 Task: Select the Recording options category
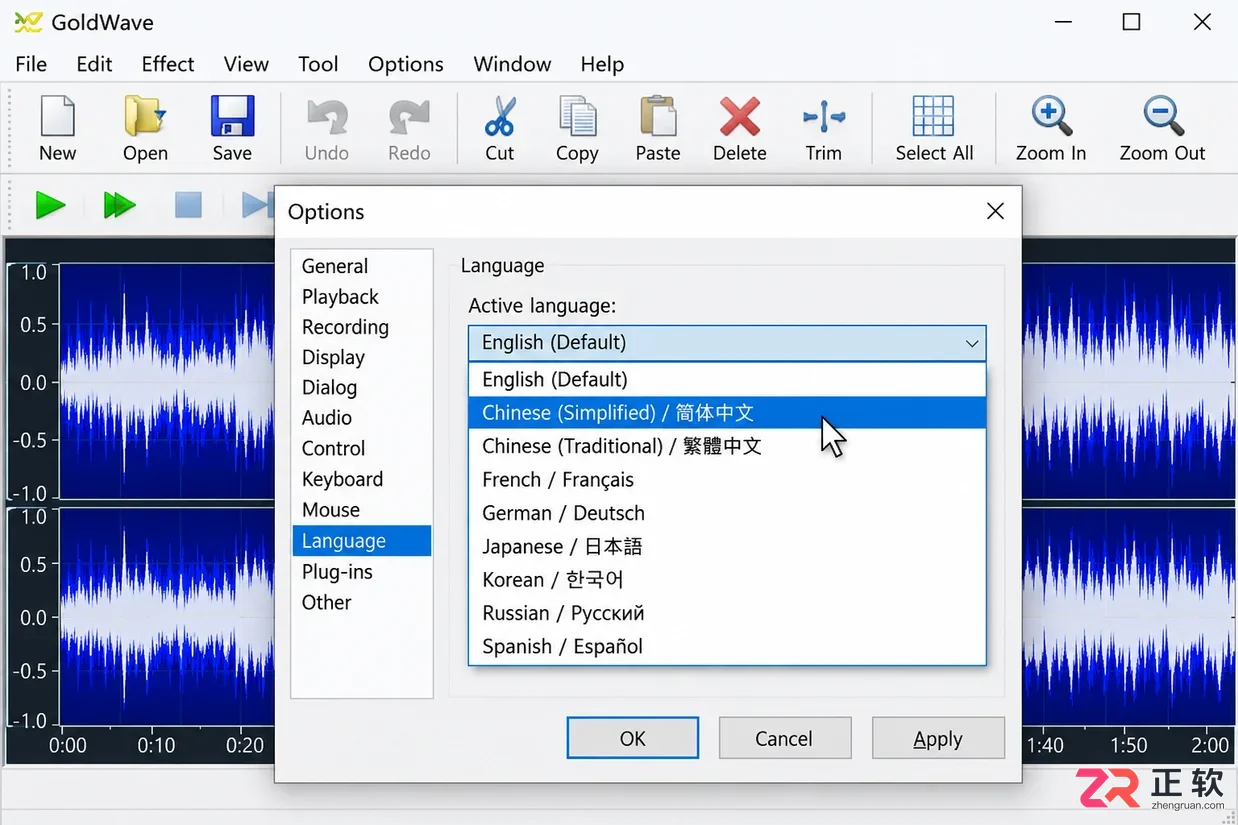click(x=362, y=327)
